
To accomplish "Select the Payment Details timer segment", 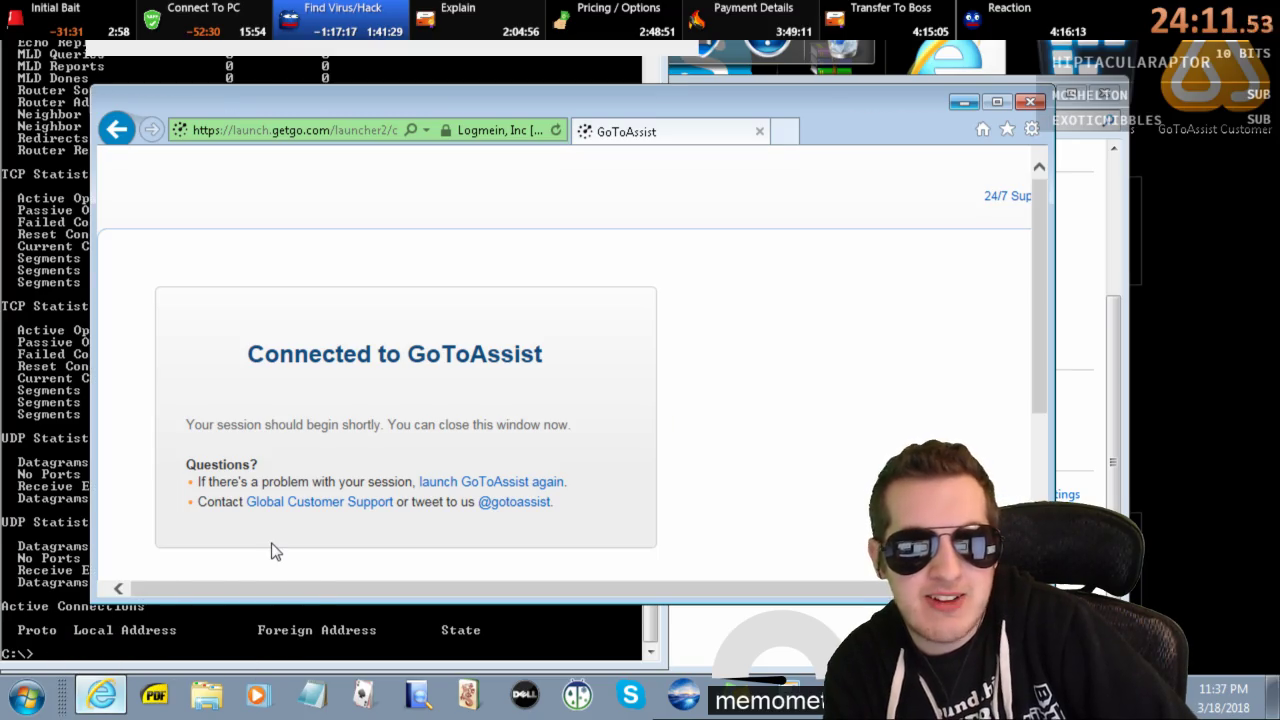I will click(750, 20).
